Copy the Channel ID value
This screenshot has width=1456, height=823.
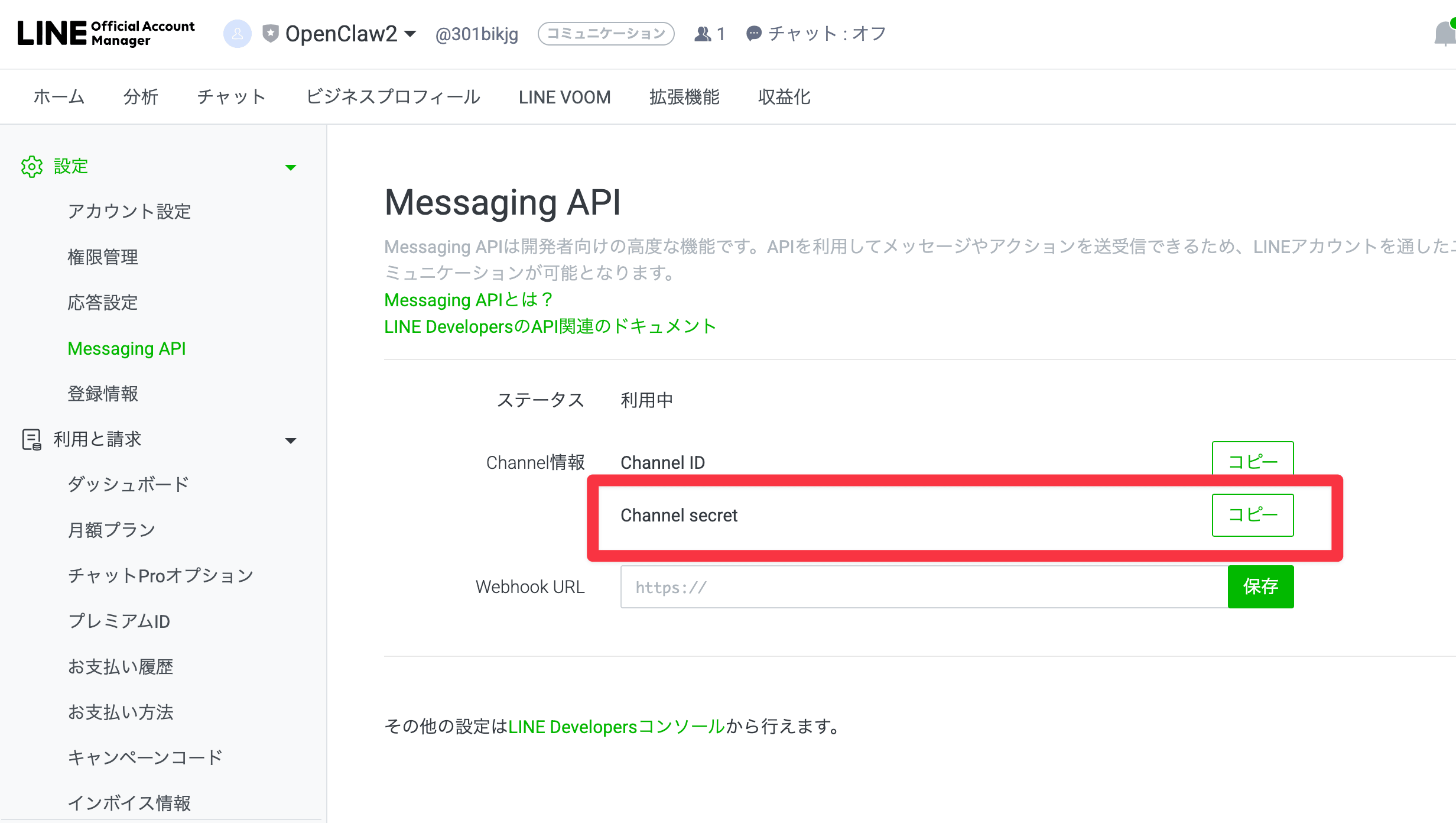click(x=1252, y=460)
